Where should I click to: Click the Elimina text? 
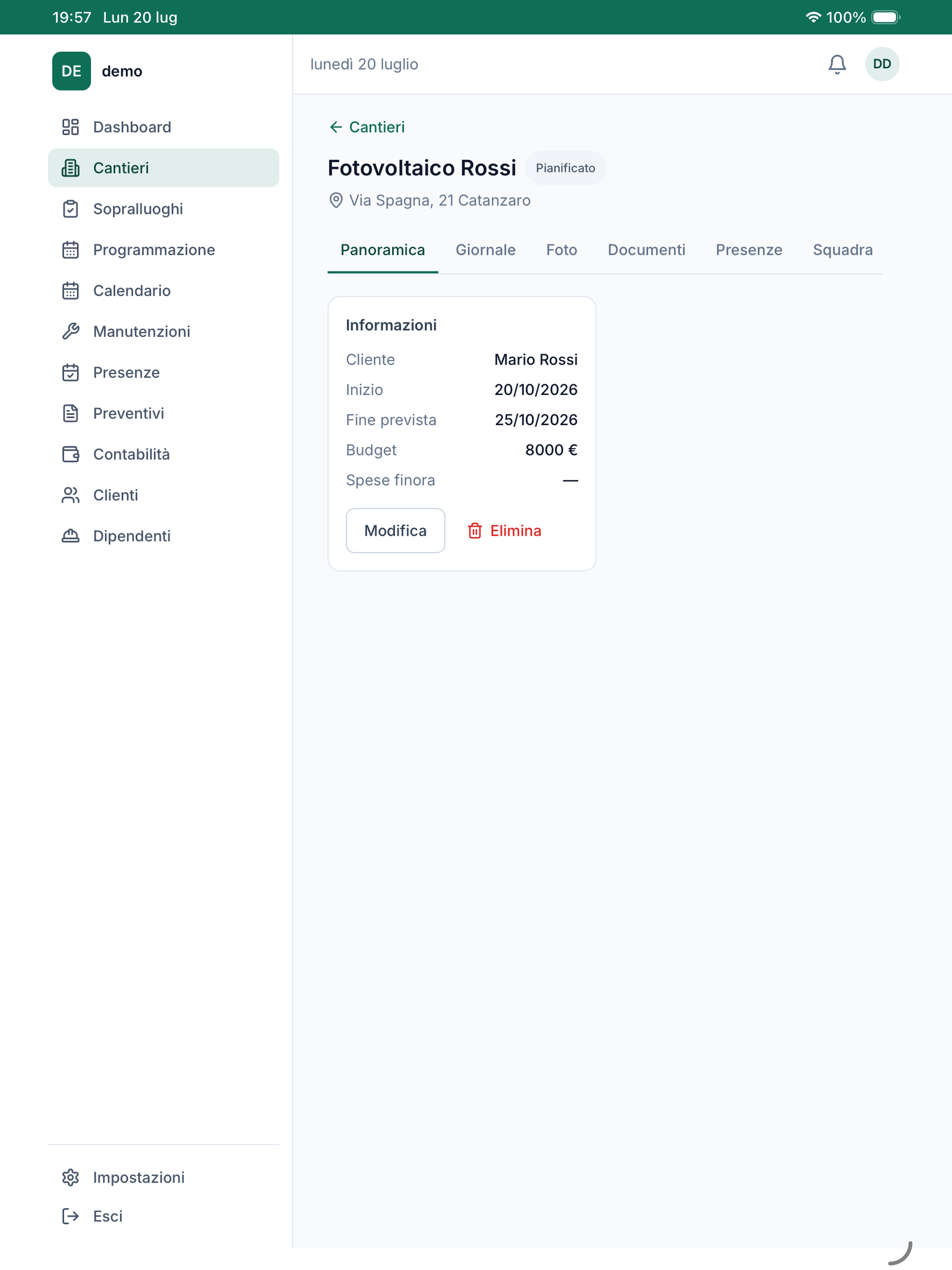click(x=515, y=531)
